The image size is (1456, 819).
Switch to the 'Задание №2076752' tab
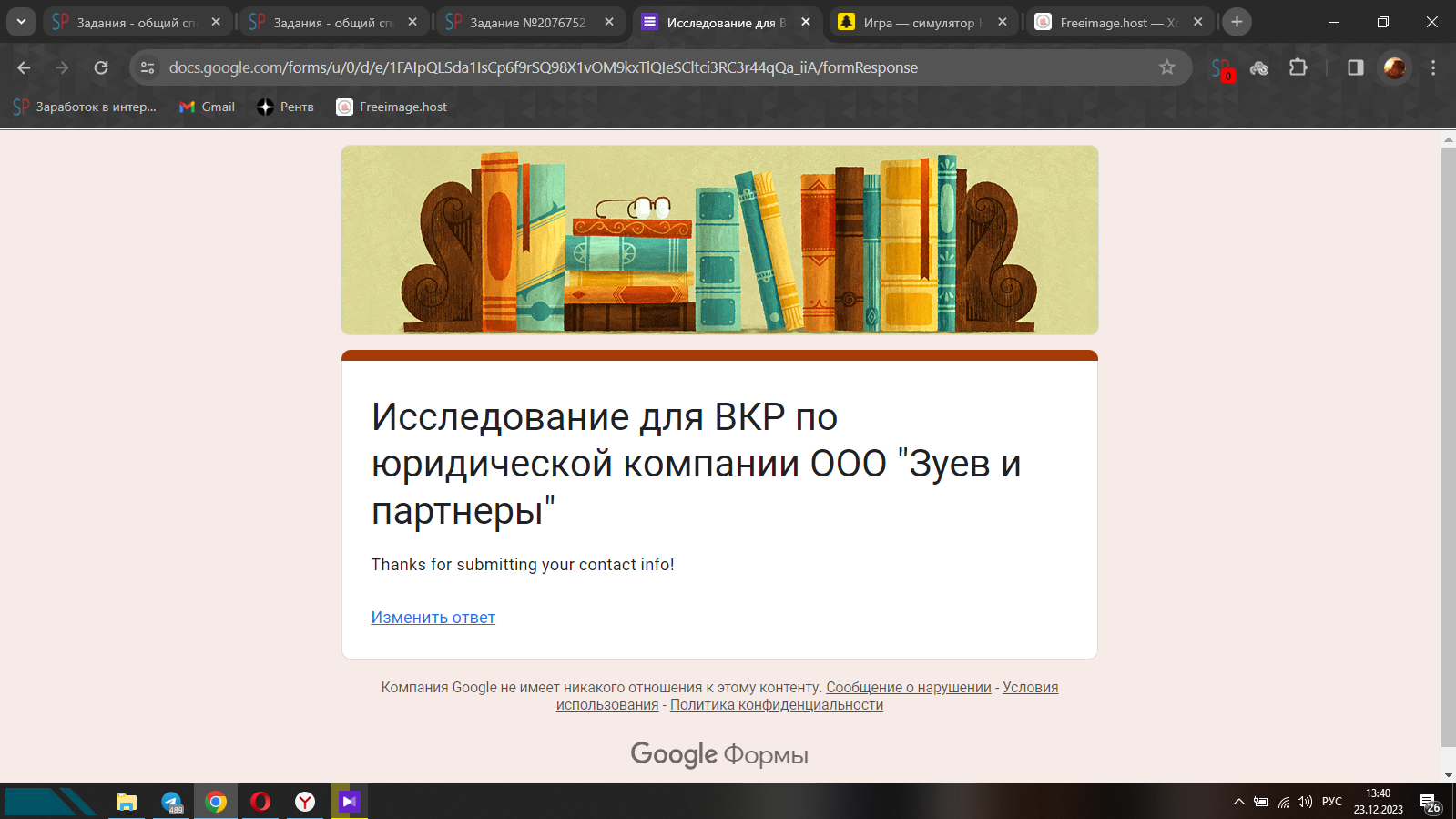pos(529,22)
